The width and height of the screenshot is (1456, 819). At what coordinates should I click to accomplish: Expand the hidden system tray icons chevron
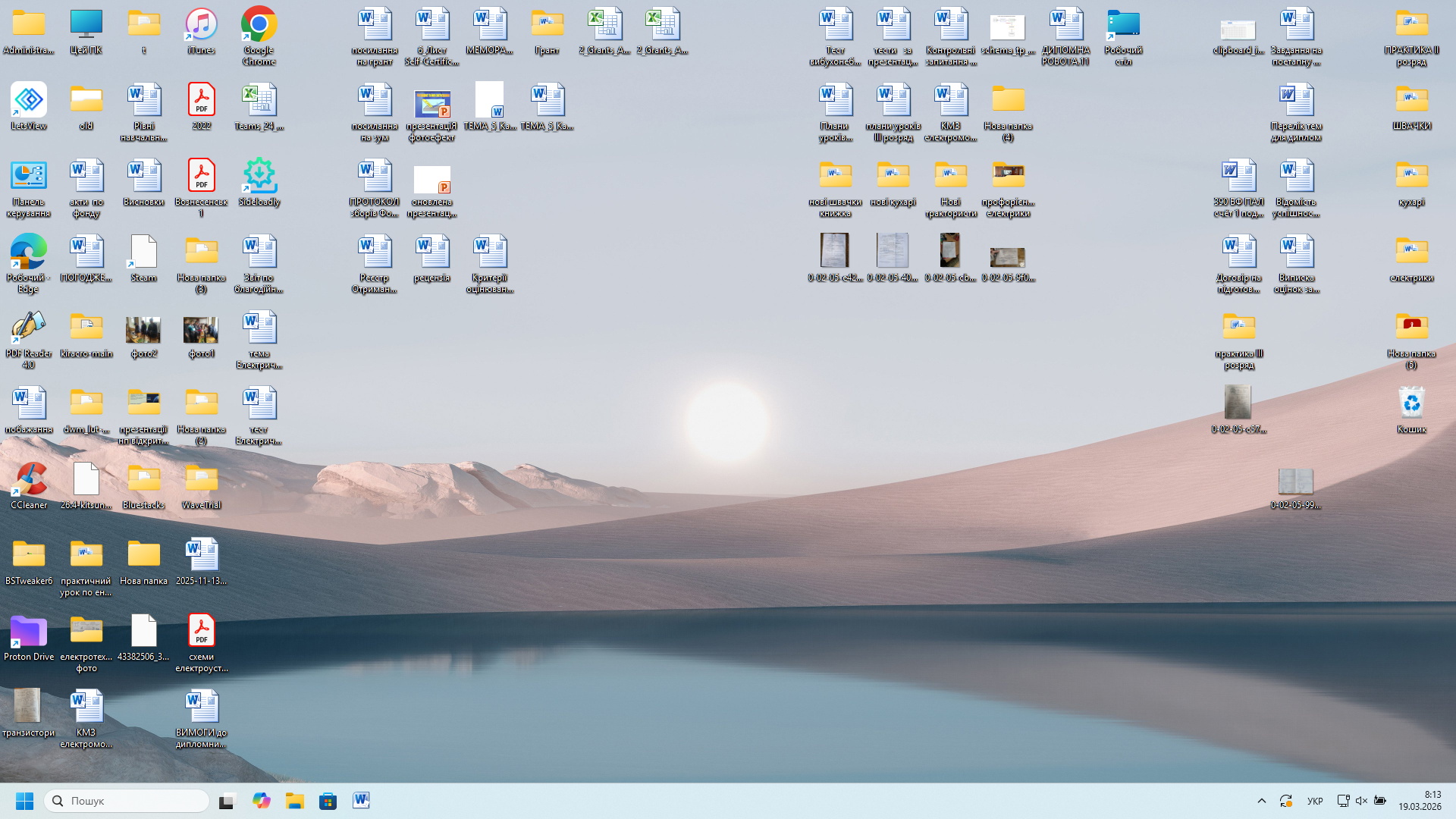pyautogui.click(x=1262, y=801)
